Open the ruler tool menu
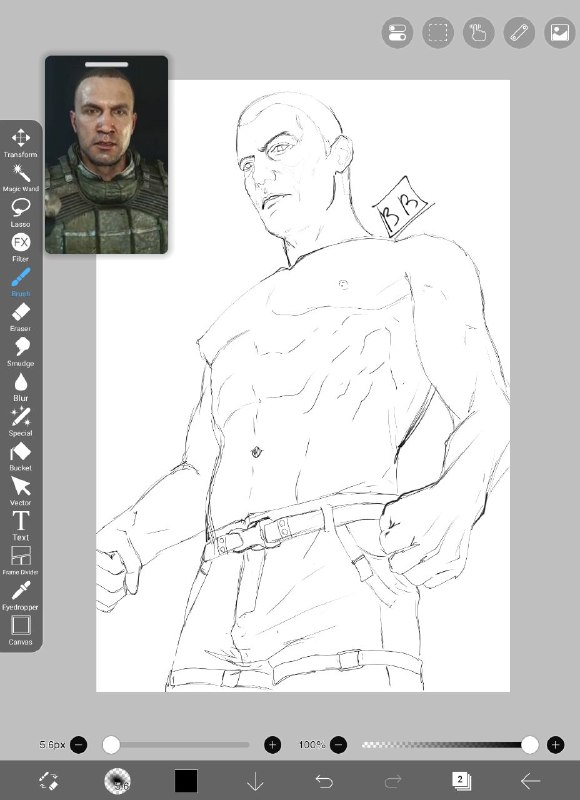The width and height of the screenshot is (580, 800). coord(519,33)
